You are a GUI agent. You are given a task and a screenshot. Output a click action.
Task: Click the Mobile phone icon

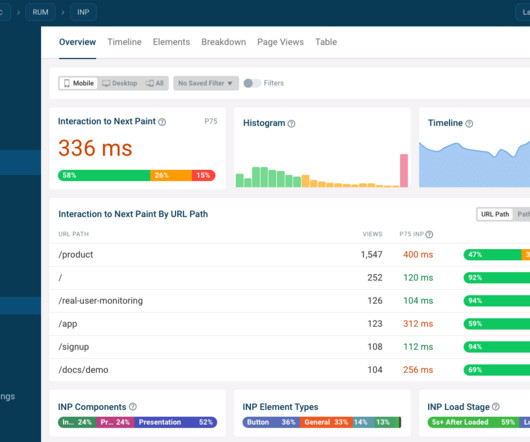coord(67,83)
